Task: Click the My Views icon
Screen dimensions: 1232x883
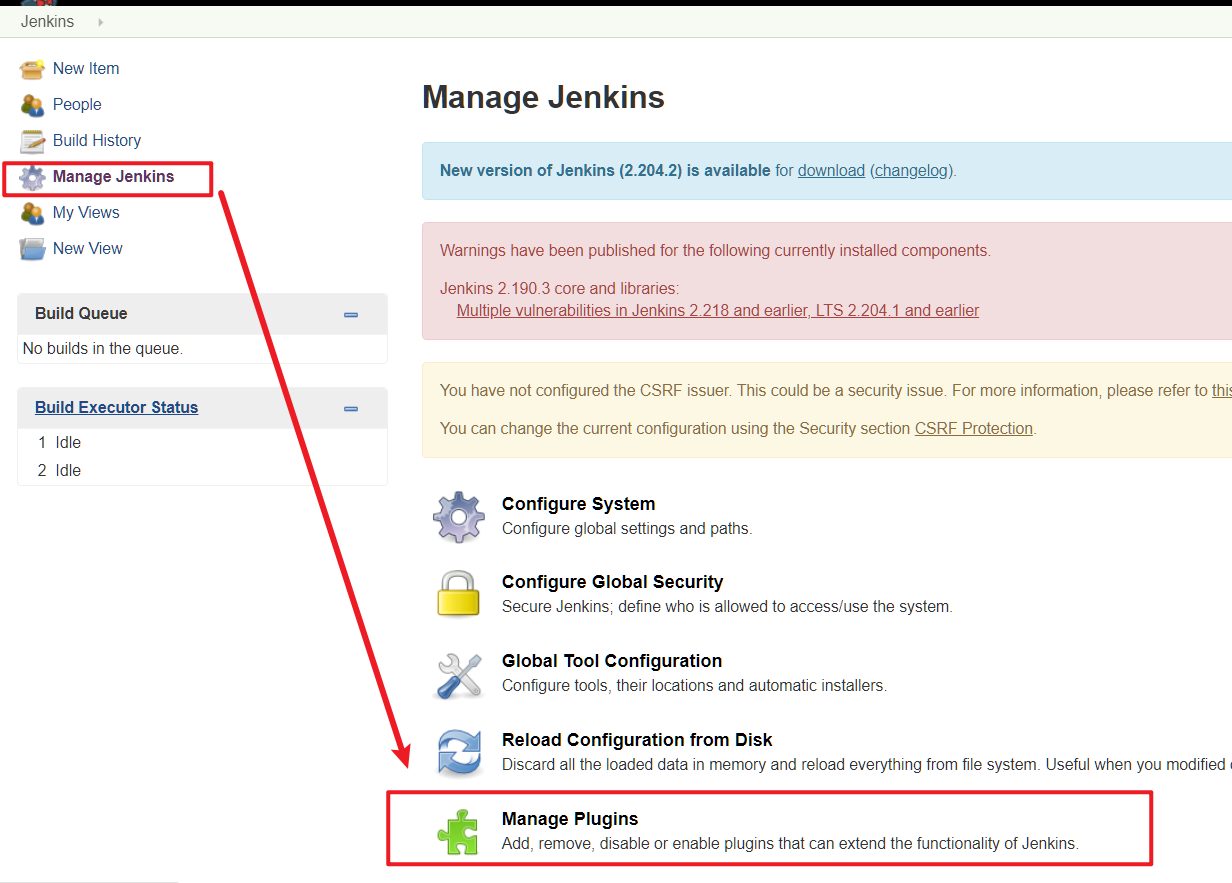Action: click(33, 213)
